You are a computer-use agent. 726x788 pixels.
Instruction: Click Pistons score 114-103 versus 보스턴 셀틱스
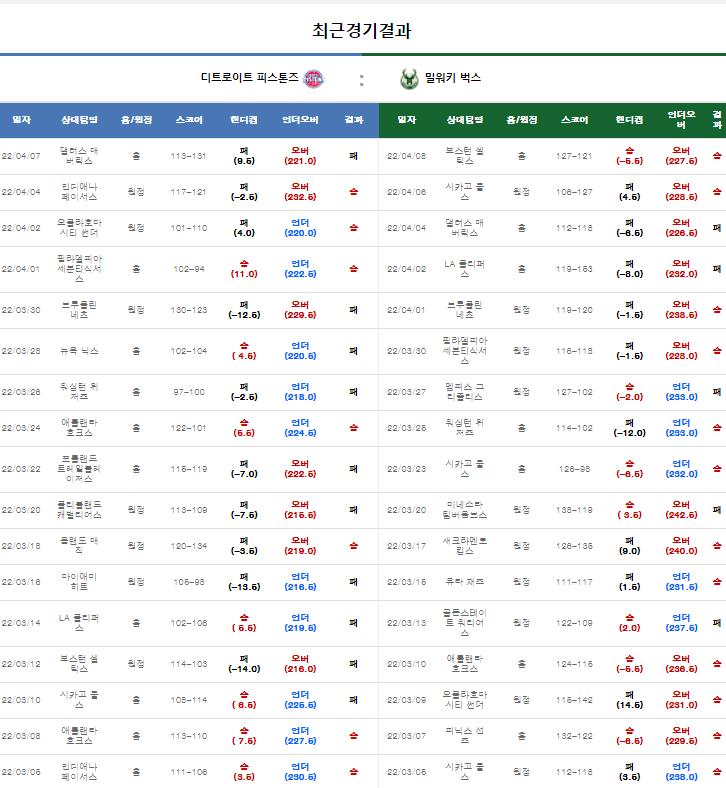tap(188, 663)
